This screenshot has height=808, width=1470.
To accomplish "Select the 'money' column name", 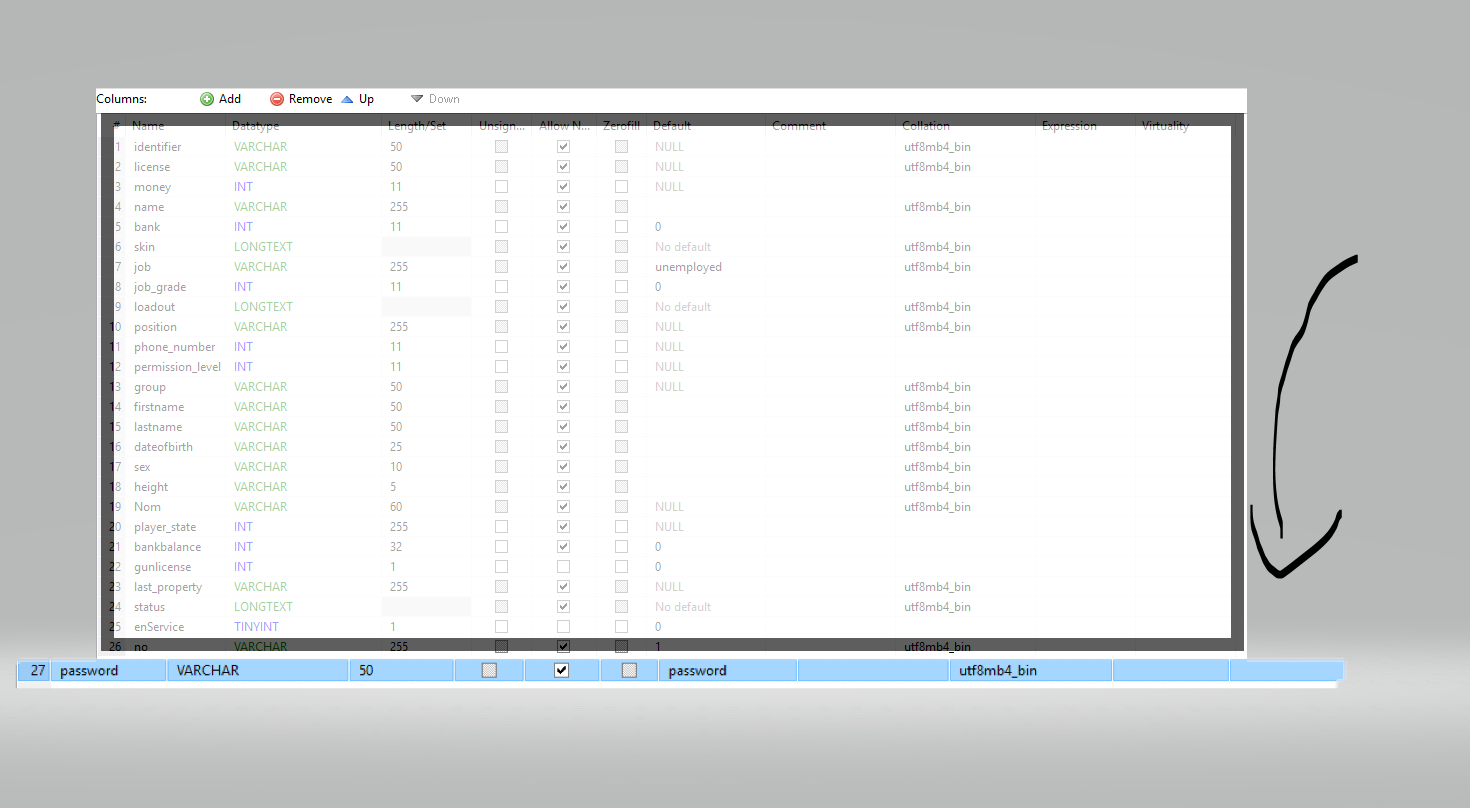I will [153, 187].
